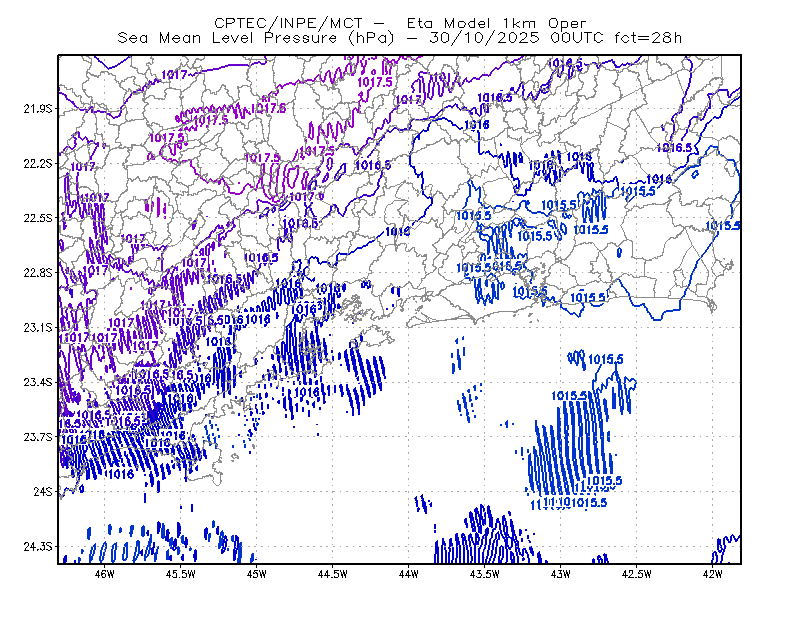Click the 42.5W longitude axis label

(x=636, y=574)
